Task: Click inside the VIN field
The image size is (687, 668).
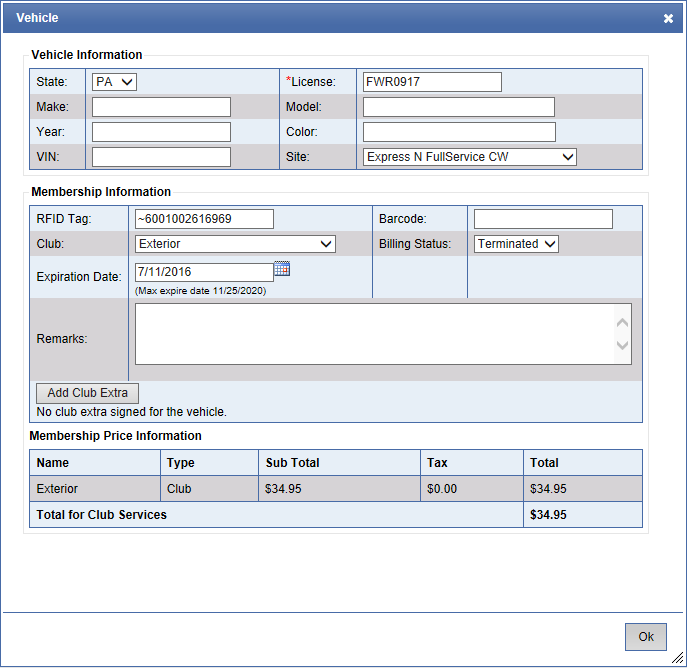Action: [x=161, y=157]
